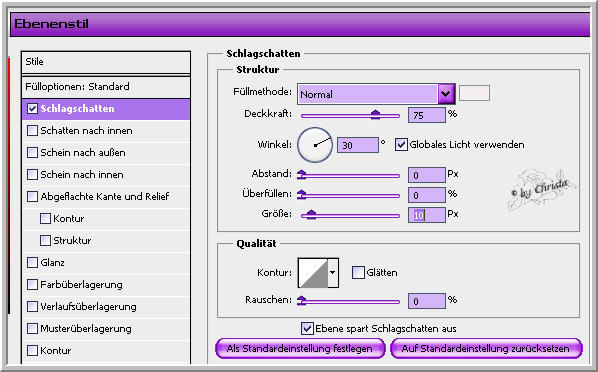Click the Überfüllen slider handle
This screenshot has width=598, height=372.
302,194
